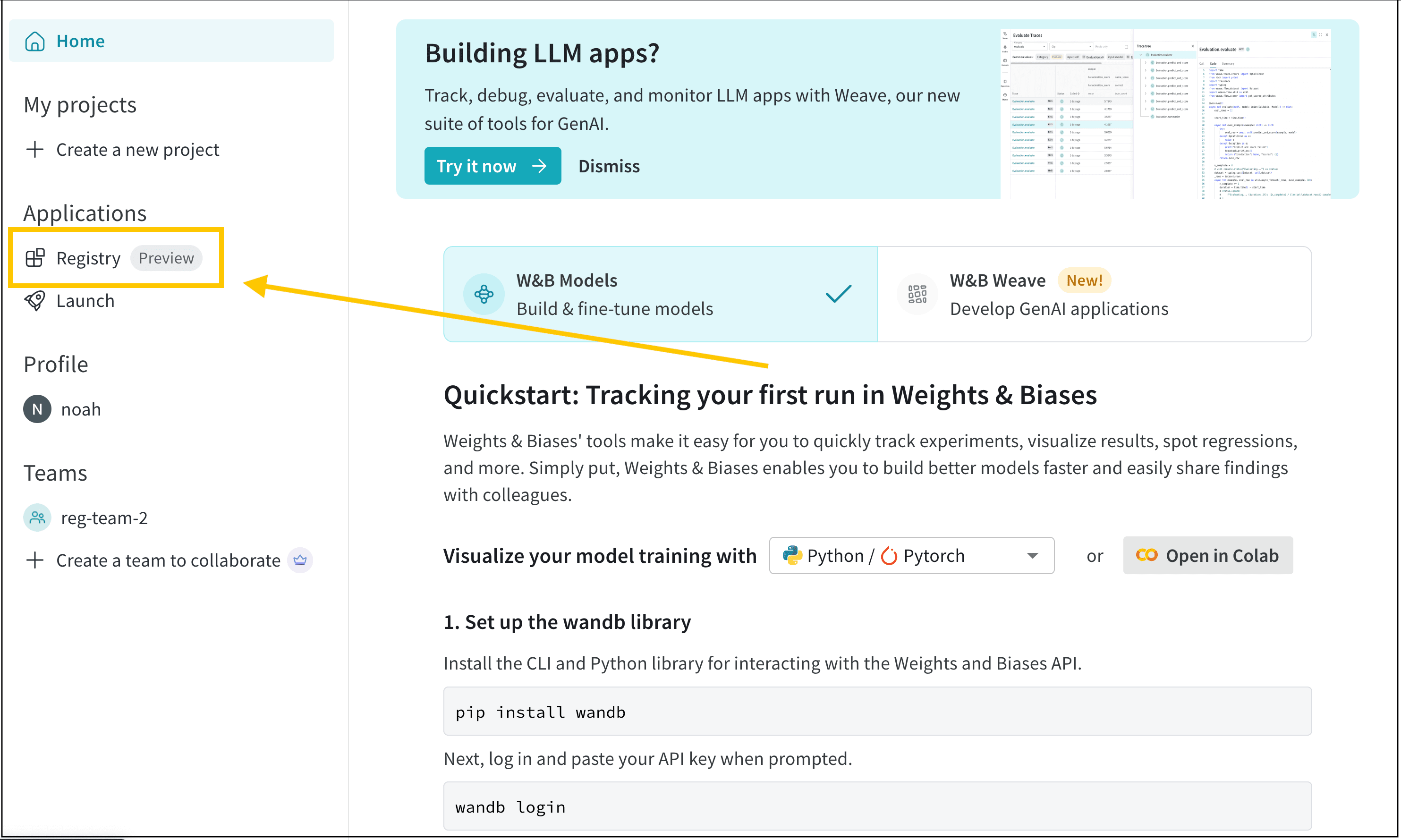
Task: Click the 'My projects' section label
Action: 80,105
